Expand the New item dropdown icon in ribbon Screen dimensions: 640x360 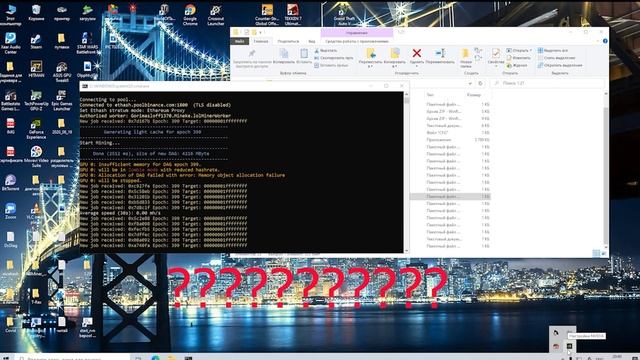point(478,51)
